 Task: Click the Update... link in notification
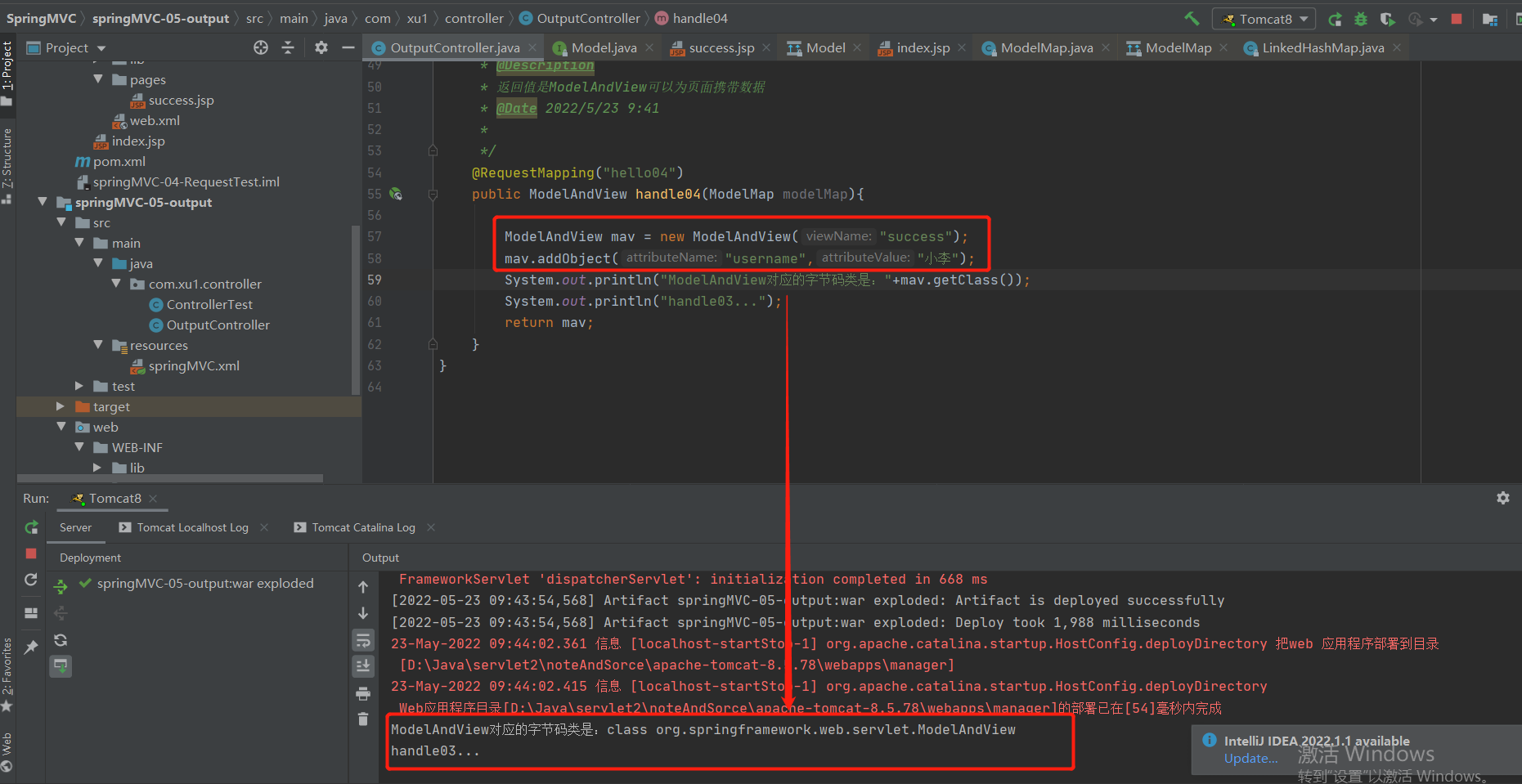pyautogui.click(x=1250, y=759)
